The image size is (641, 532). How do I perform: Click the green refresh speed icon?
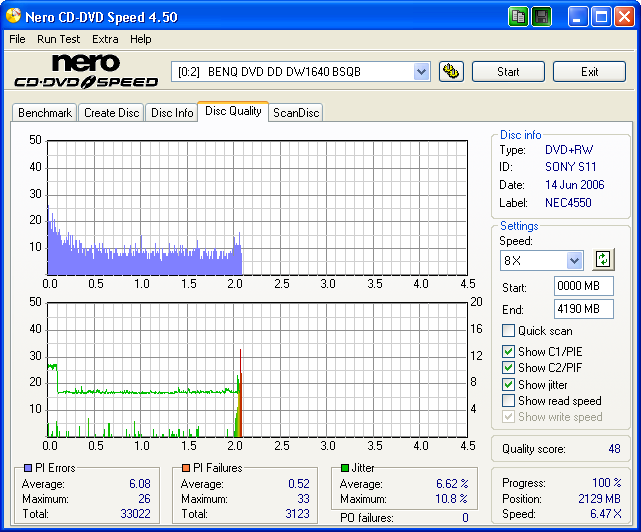602,260
